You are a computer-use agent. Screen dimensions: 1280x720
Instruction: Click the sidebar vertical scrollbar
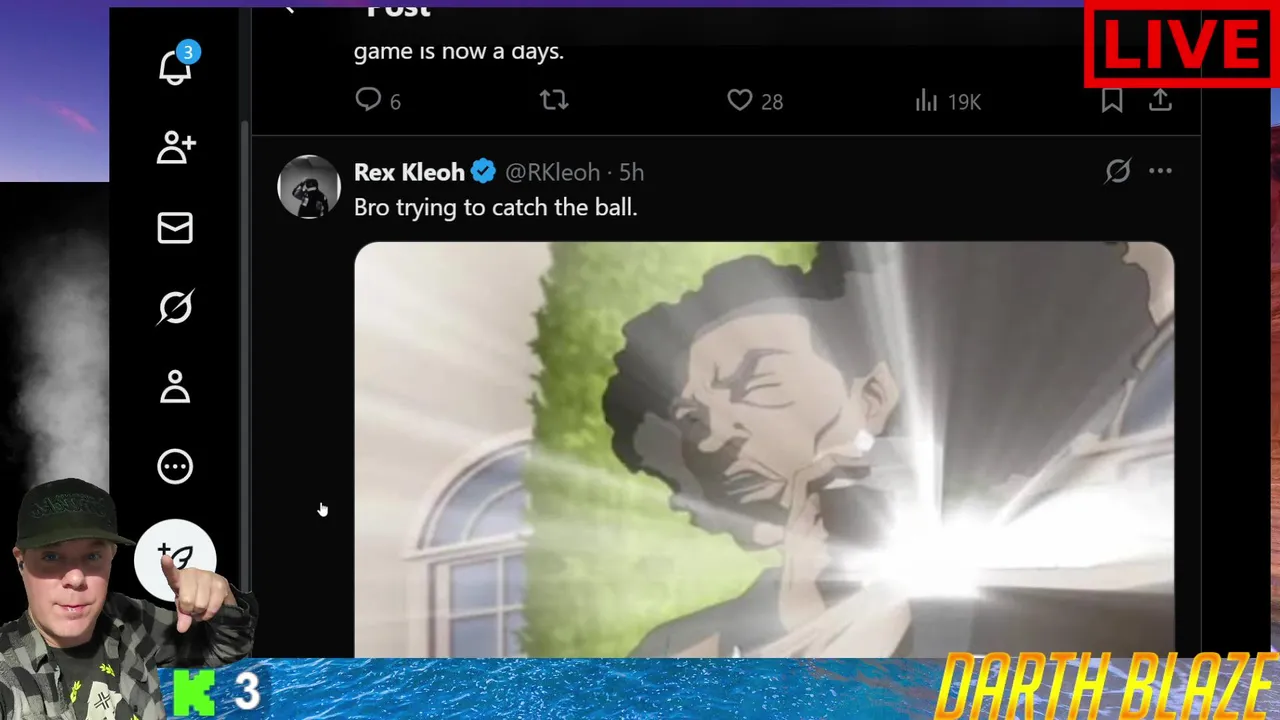click(246, 355)
